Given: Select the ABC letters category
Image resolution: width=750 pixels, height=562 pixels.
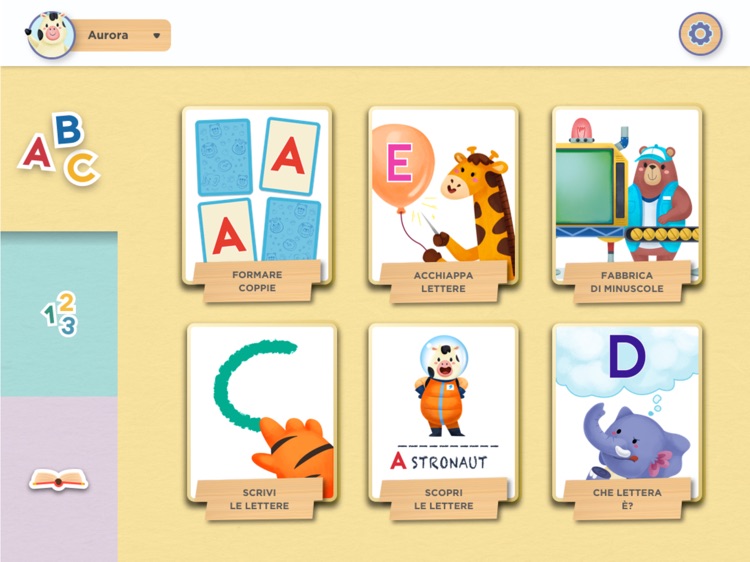Looking at the screenshot, I should (x=59, y=149).
